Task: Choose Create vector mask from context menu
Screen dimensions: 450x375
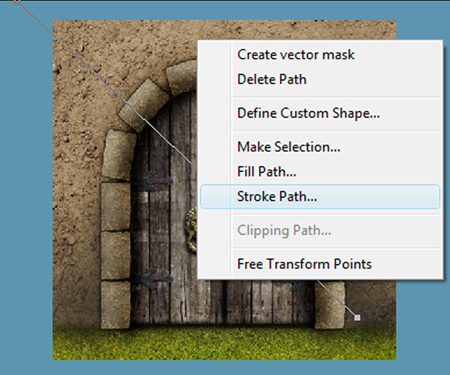Action: [295, 55]
